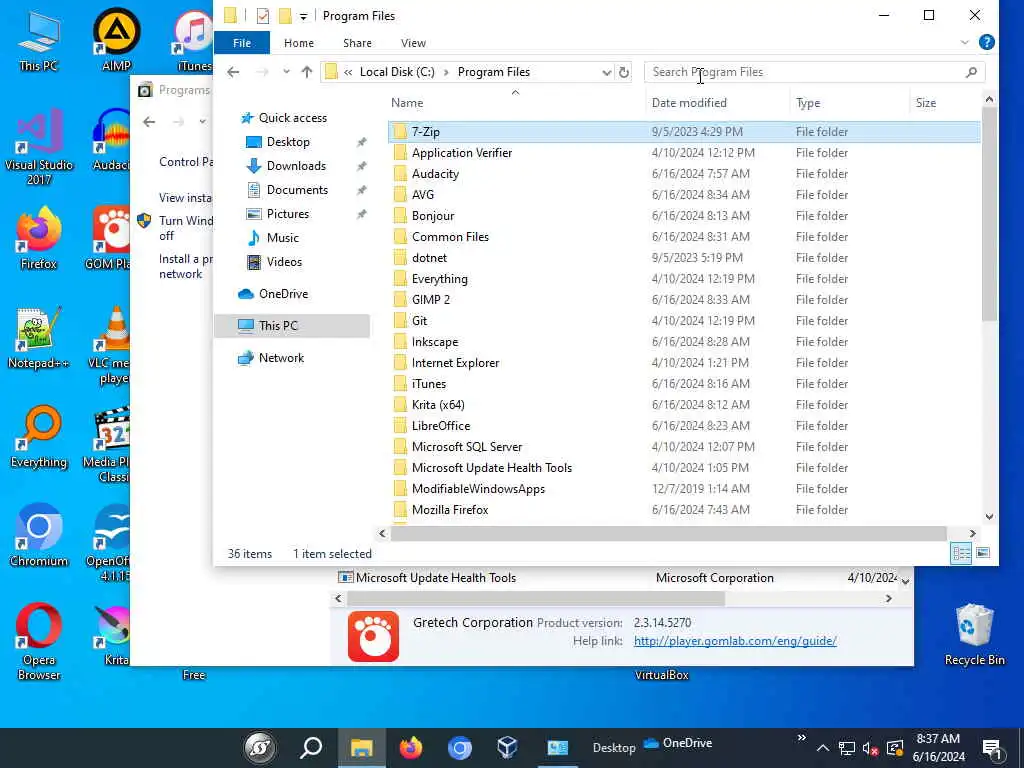Open Customize Quick Access Toolbar dropdown
Viewport: 1024px width, 768px height.
pos(303,16)
